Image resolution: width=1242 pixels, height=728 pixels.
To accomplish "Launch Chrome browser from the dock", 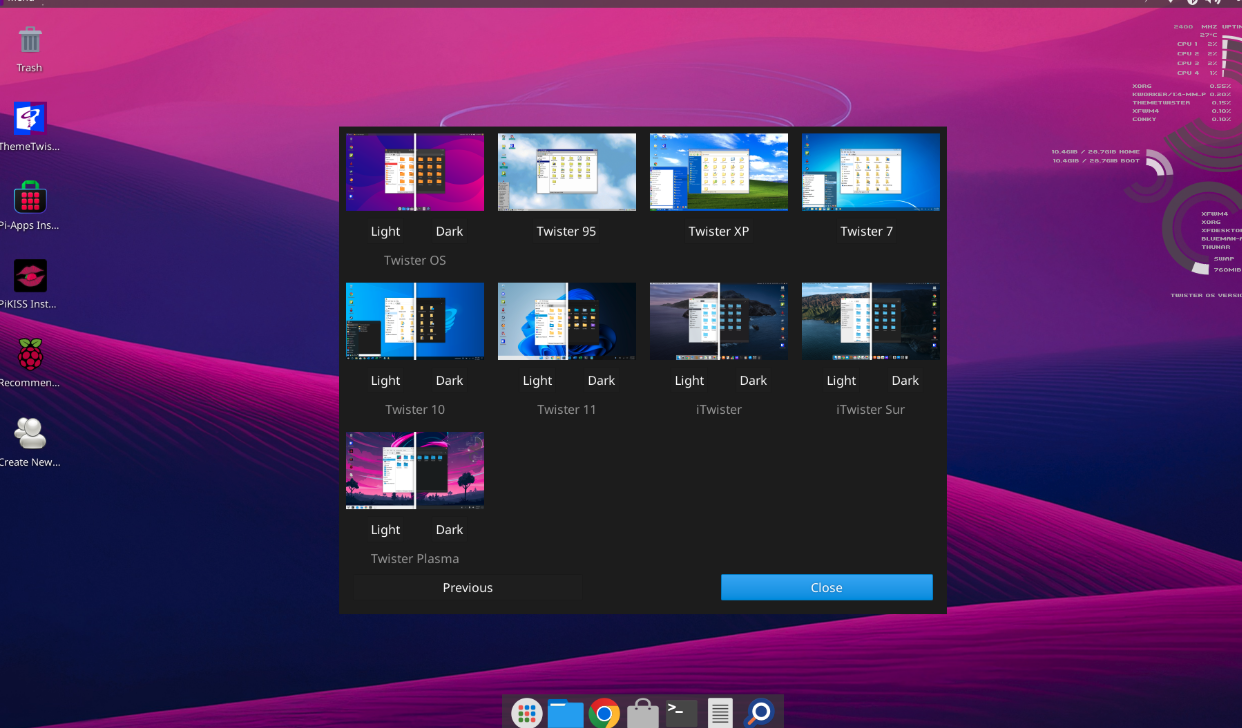I will click(604, 712).
